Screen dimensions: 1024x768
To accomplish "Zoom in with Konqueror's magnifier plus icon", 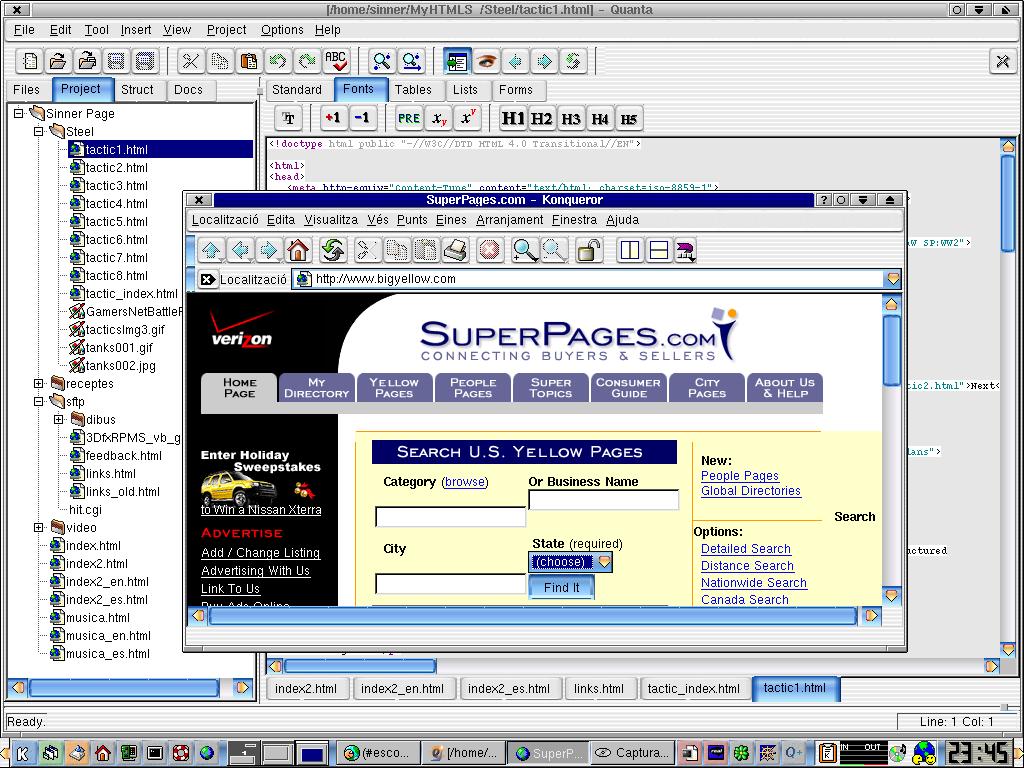I will [x=524, y=250].
